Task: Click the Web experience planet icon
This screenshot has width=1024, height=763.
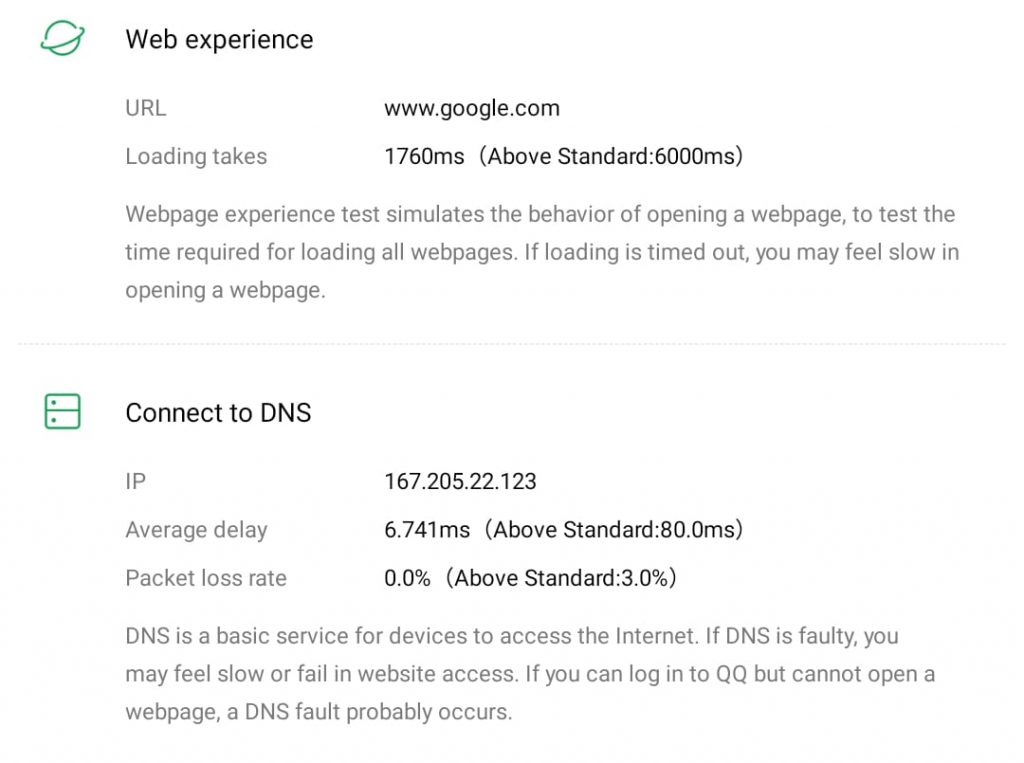Action: [x=62, y=39]
